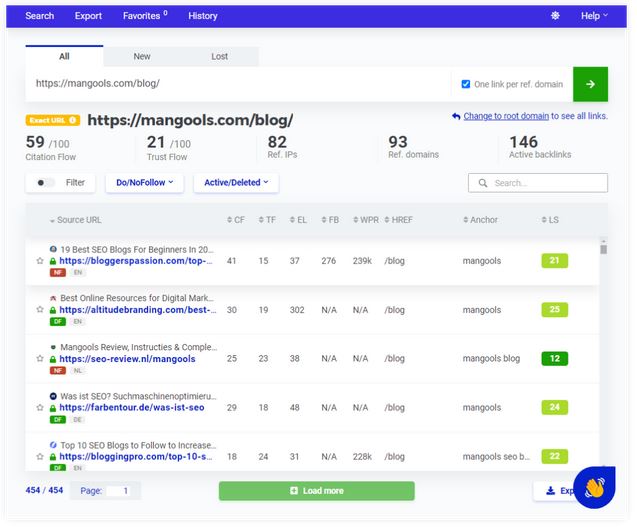Open the Export menu item
This screenshot has width=637, height=528.
(88, 16)
